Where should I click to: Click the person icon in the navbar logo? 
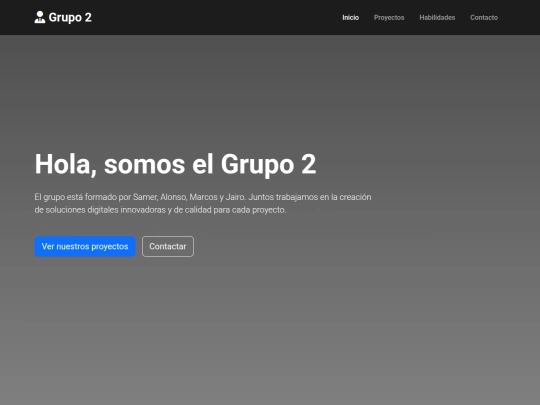[x=40, y=17]
